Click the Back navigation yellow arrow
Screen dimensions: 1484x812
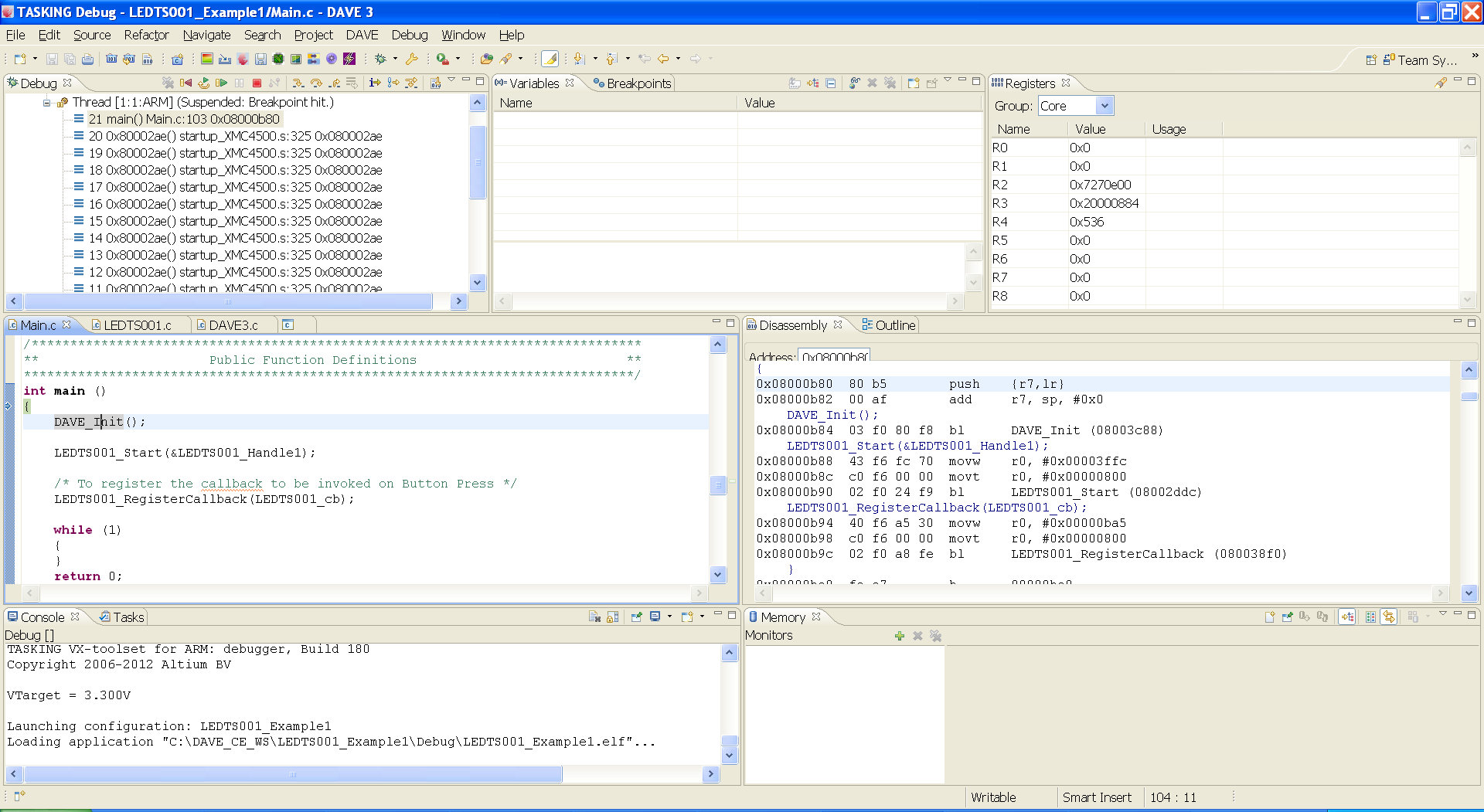(663, 59)
